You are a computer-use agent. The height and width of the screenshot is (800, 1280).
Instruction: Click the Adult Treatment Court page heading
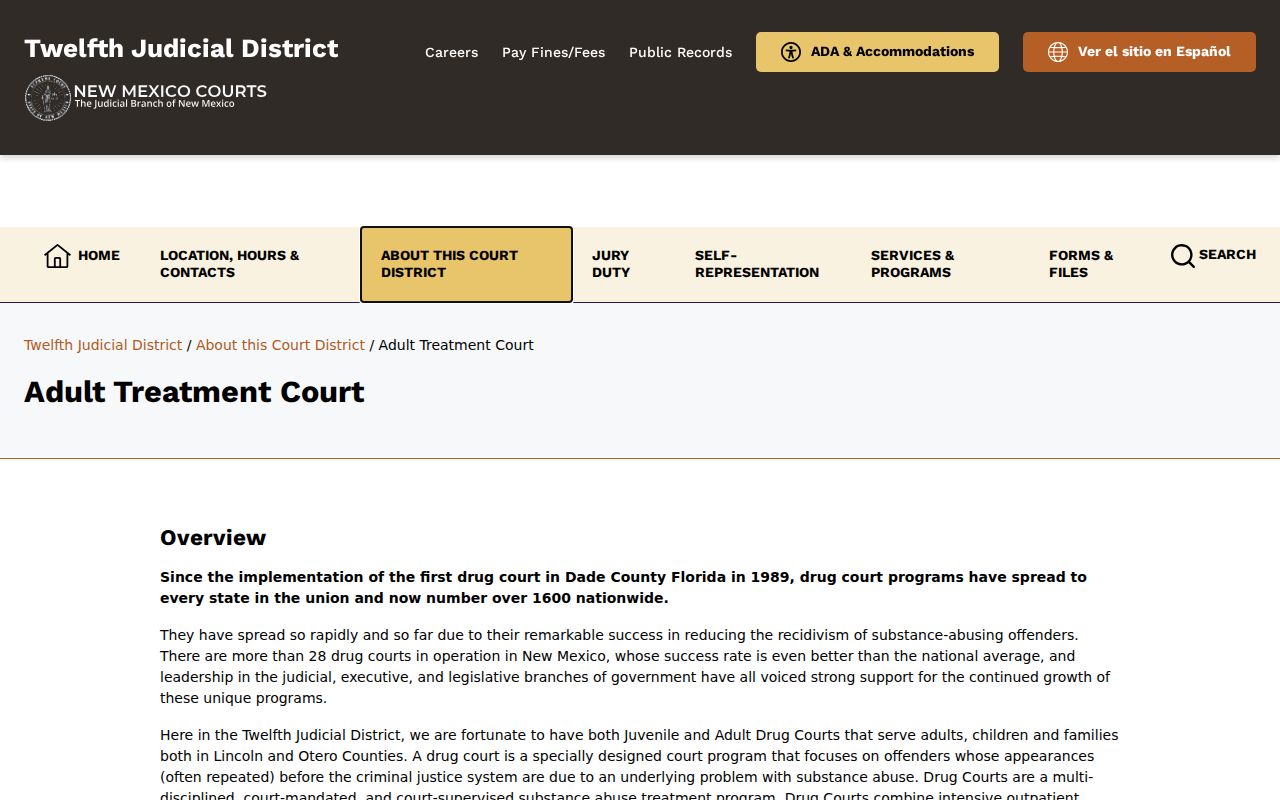(x=194, y=392)
